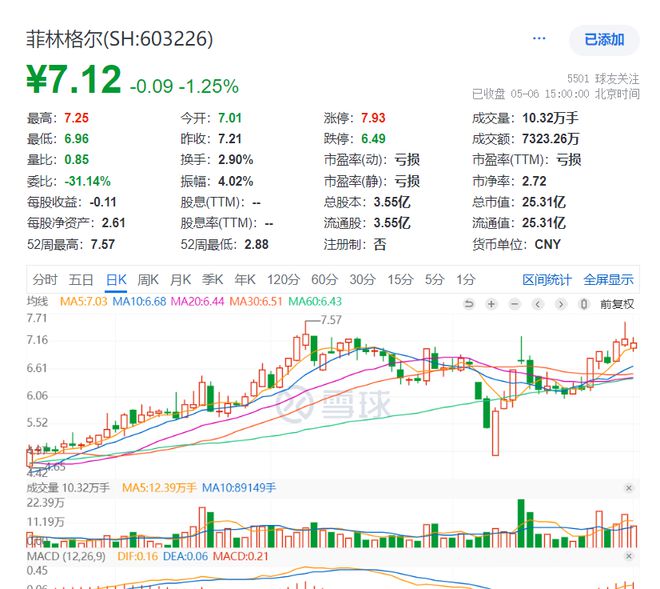The width and height of the screenshot is (660, 589).
Task: Click the DIF:0.16 indicator value
Action: (138, 556)
